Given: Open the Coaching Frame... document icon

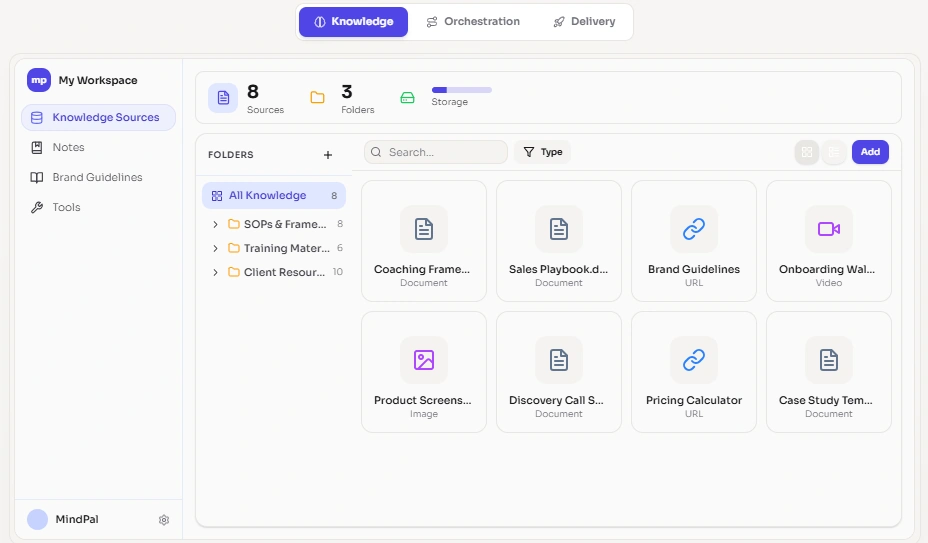Looking at the screenshot, I should [x=424, y=229].
